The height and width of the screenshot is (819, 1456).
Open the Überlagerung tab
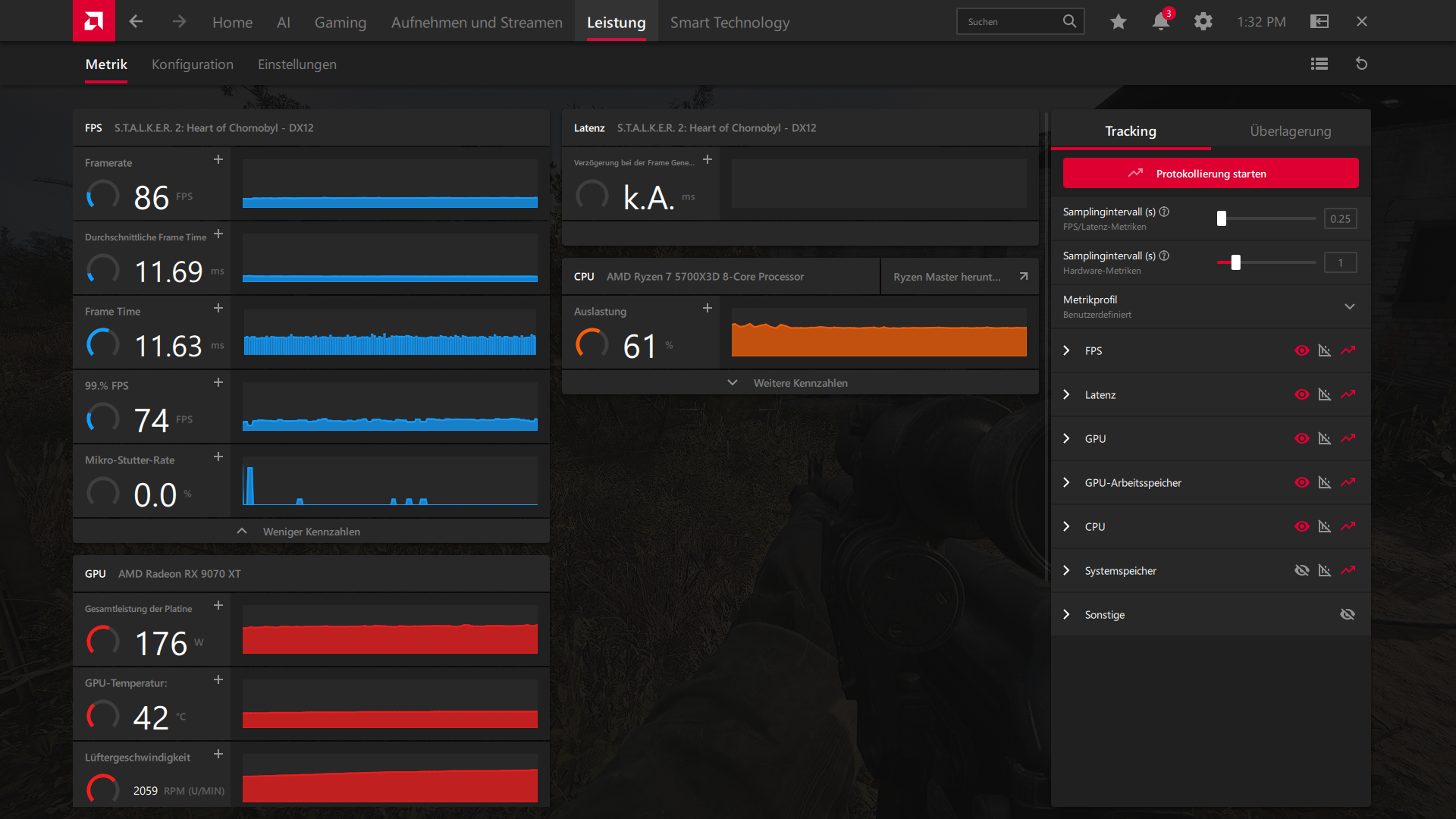(x=1290, y=131)
